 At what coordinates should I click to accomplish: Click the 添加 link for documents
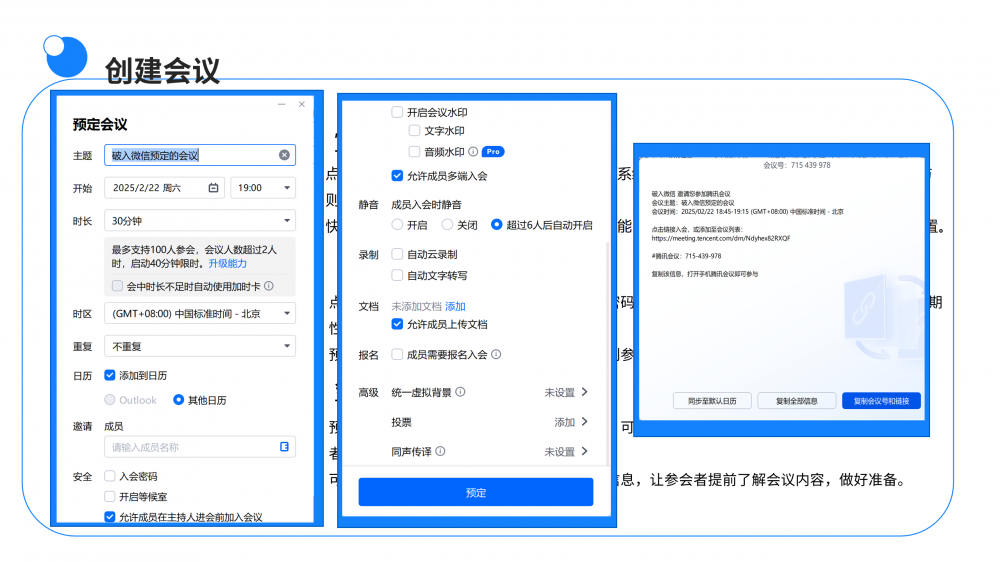(x=455, y=306)
